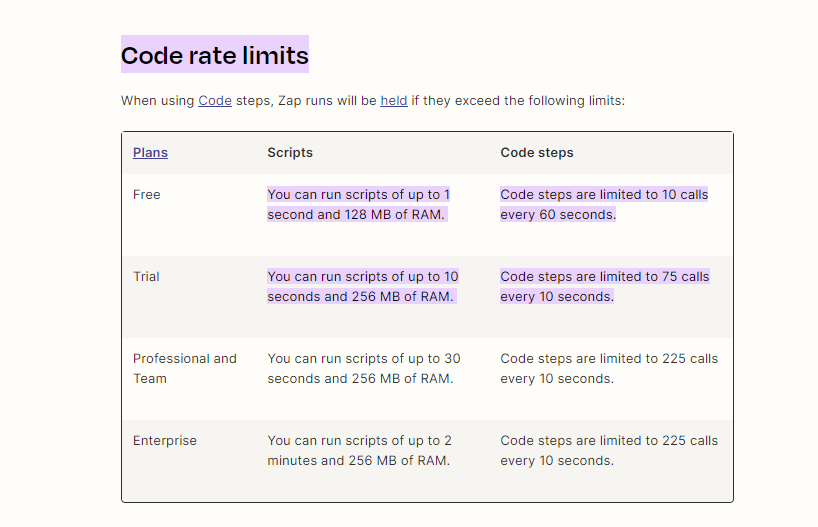This screenshot has width=818, height=527.
Task: Click Professional and Team's 225 calls text
Action: click(608, 368)
